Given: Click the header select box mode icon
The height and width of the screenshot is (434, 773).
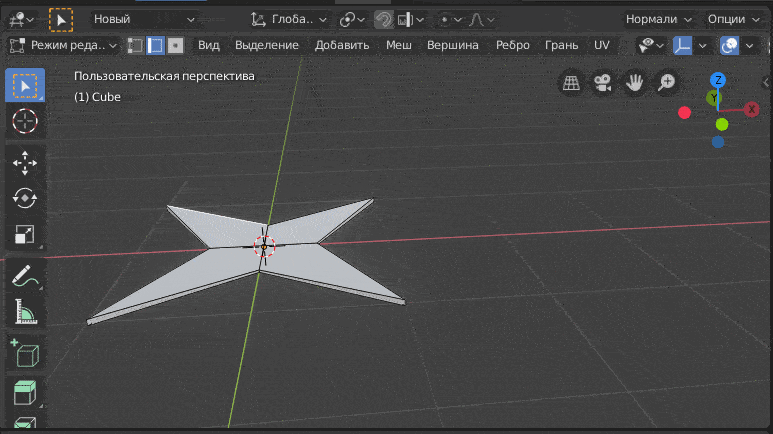Looking at the screenshot, I should (61, 20).
